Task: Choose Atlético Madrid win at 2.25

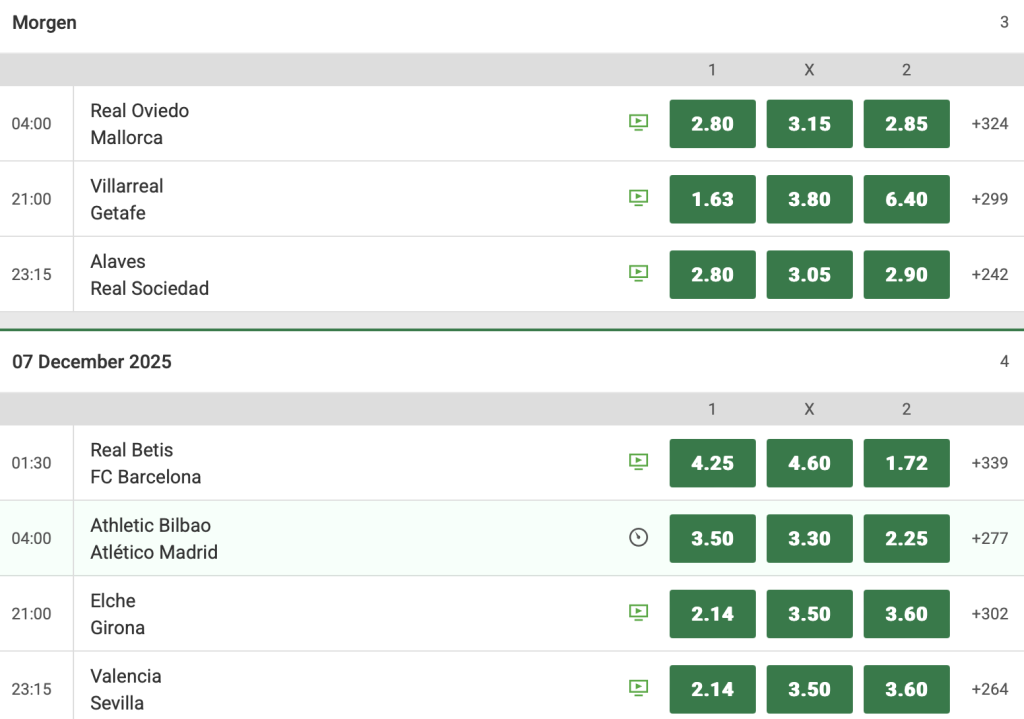Action: (x=906, y=538)
